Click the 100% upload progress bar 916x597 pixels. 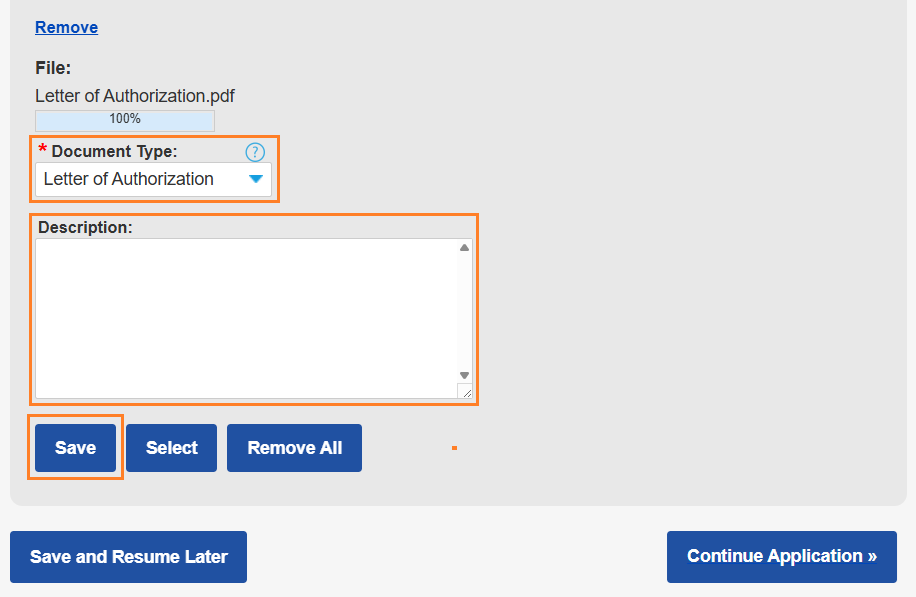125,119
